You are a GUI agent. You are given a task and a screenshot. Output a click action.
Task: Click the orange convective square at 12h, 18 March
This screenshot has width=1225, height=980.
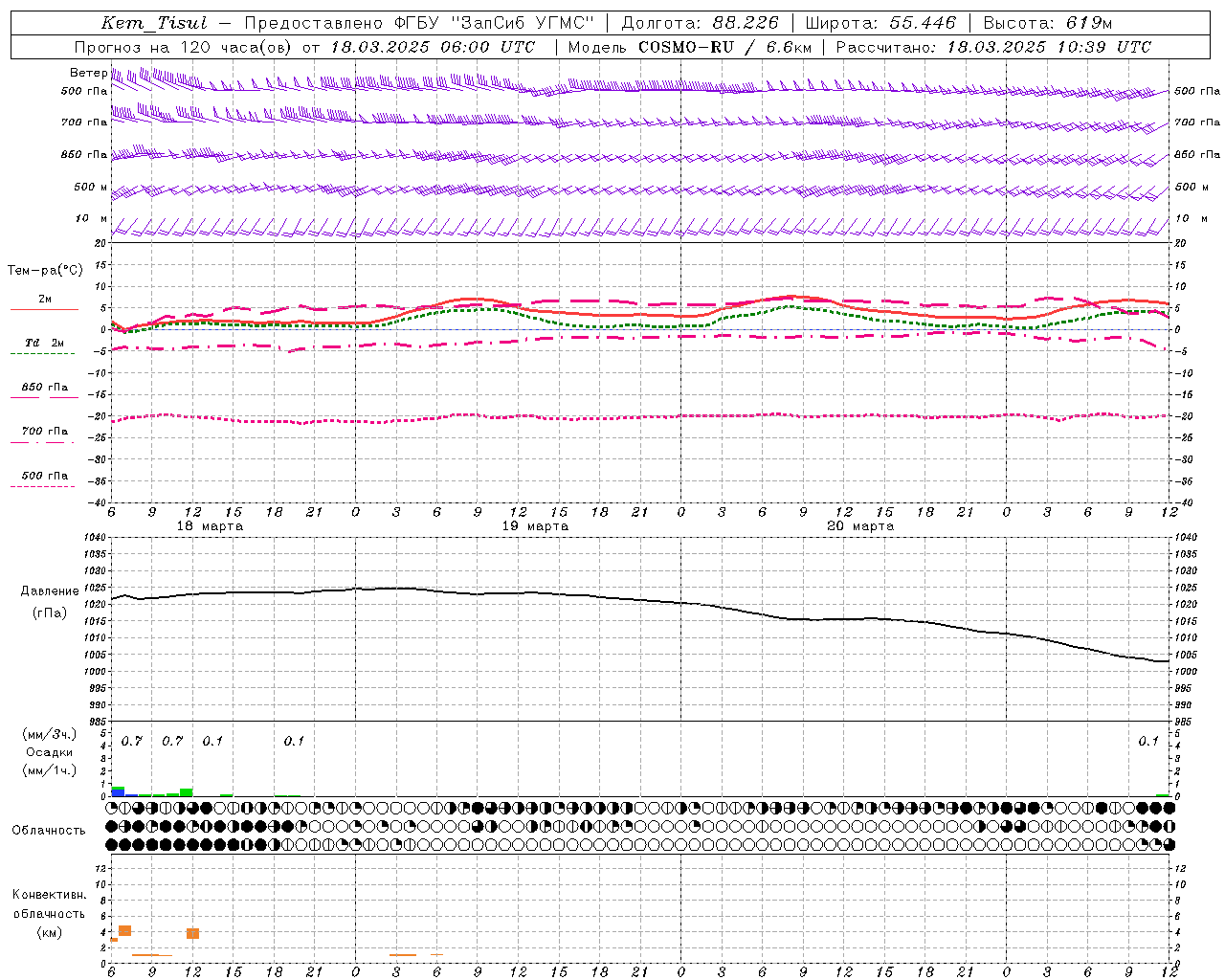(192, 933)
